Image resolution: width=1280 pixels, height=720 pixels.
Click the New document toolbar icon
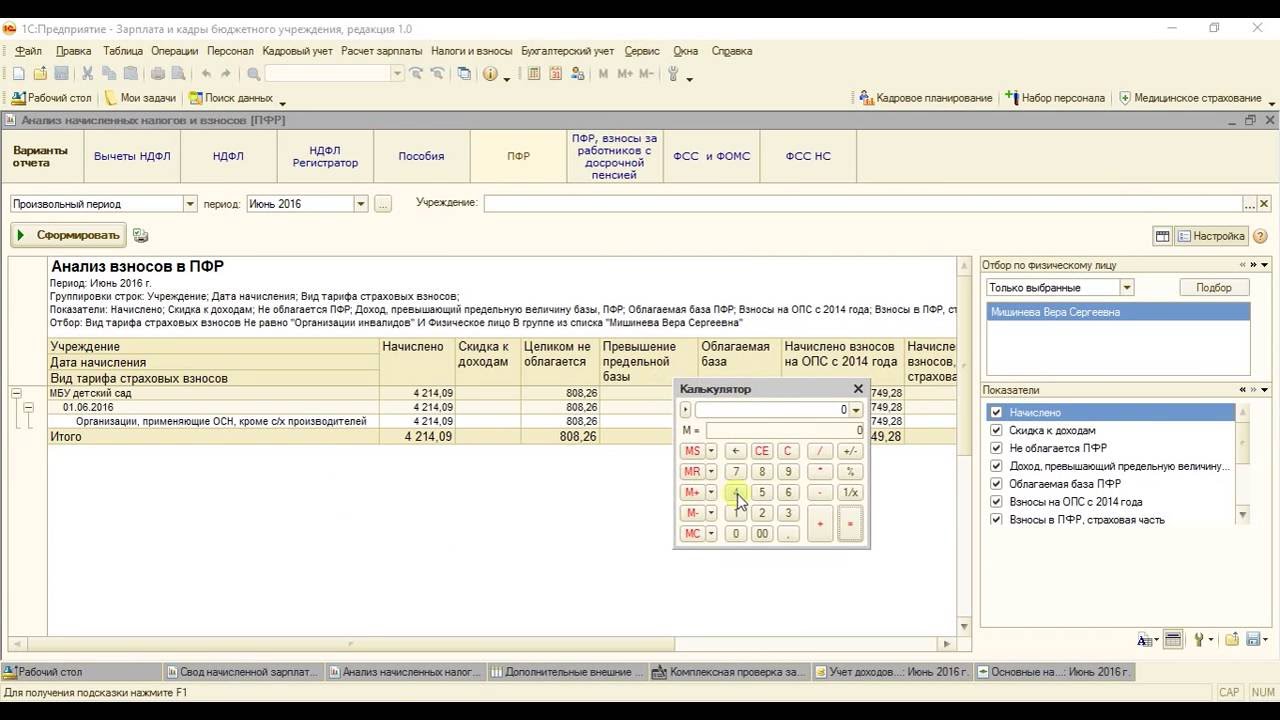click(19, 74)
